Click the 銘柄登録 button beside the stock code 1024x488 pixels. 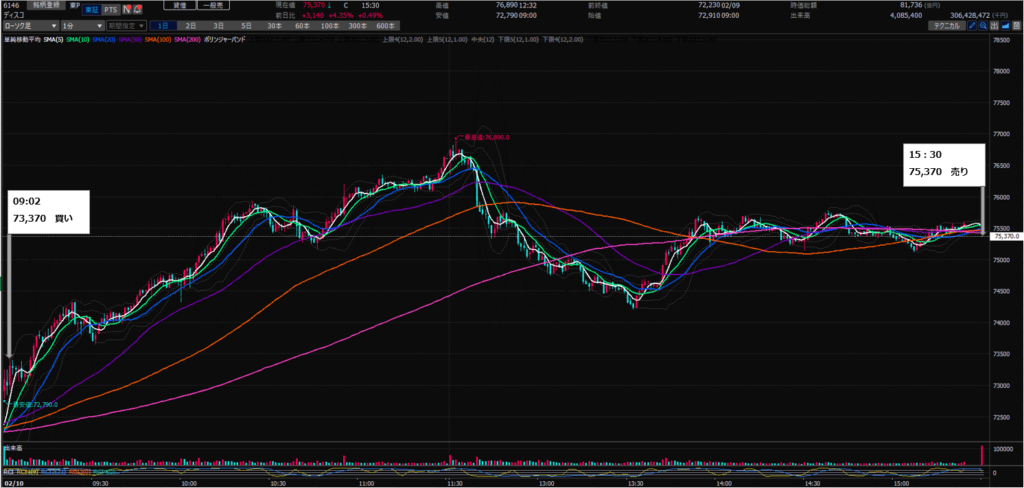pyautogui.click(x=49, y=5)
